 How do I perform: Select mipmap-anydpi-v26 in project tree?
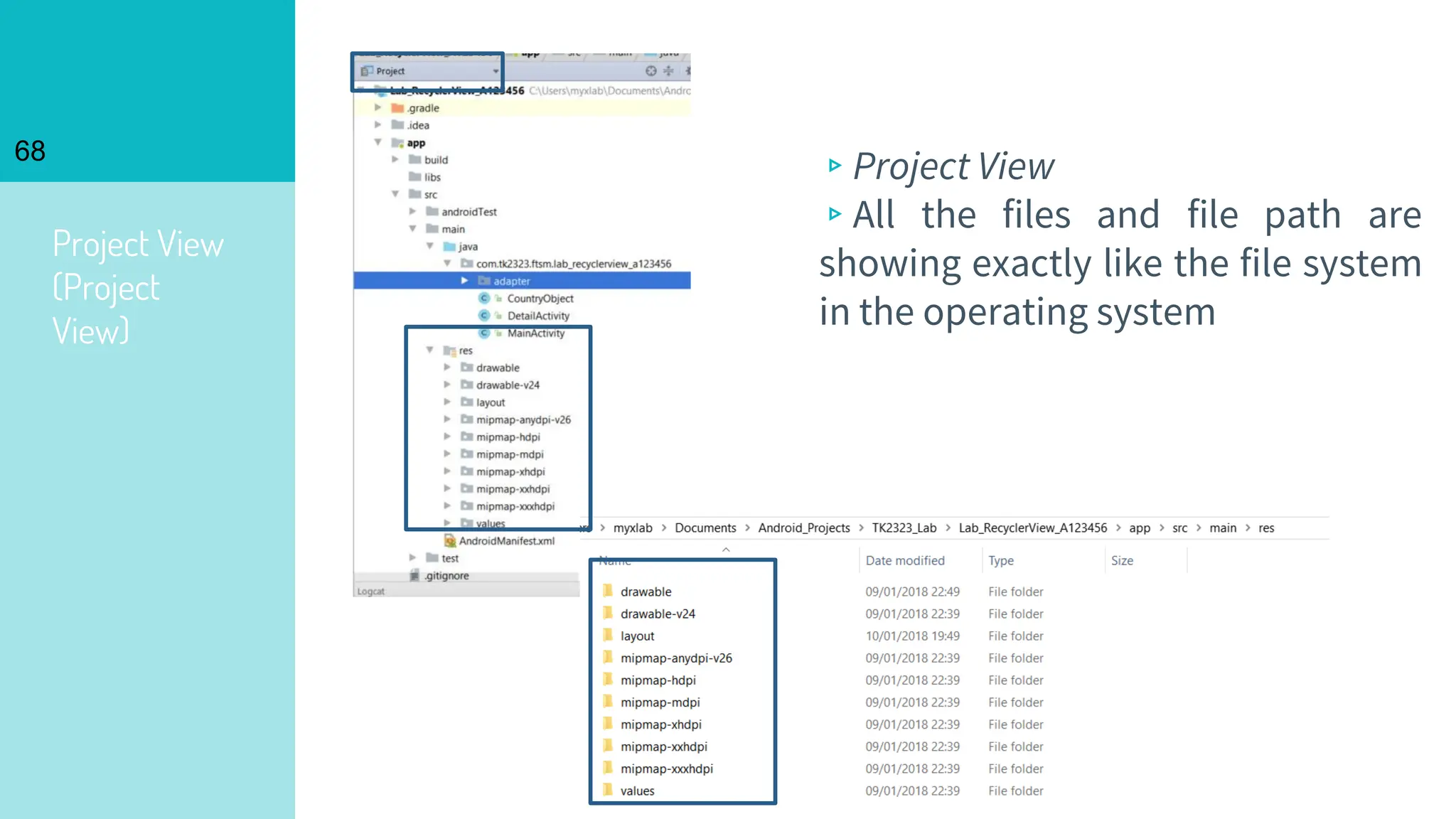[523, 419]
